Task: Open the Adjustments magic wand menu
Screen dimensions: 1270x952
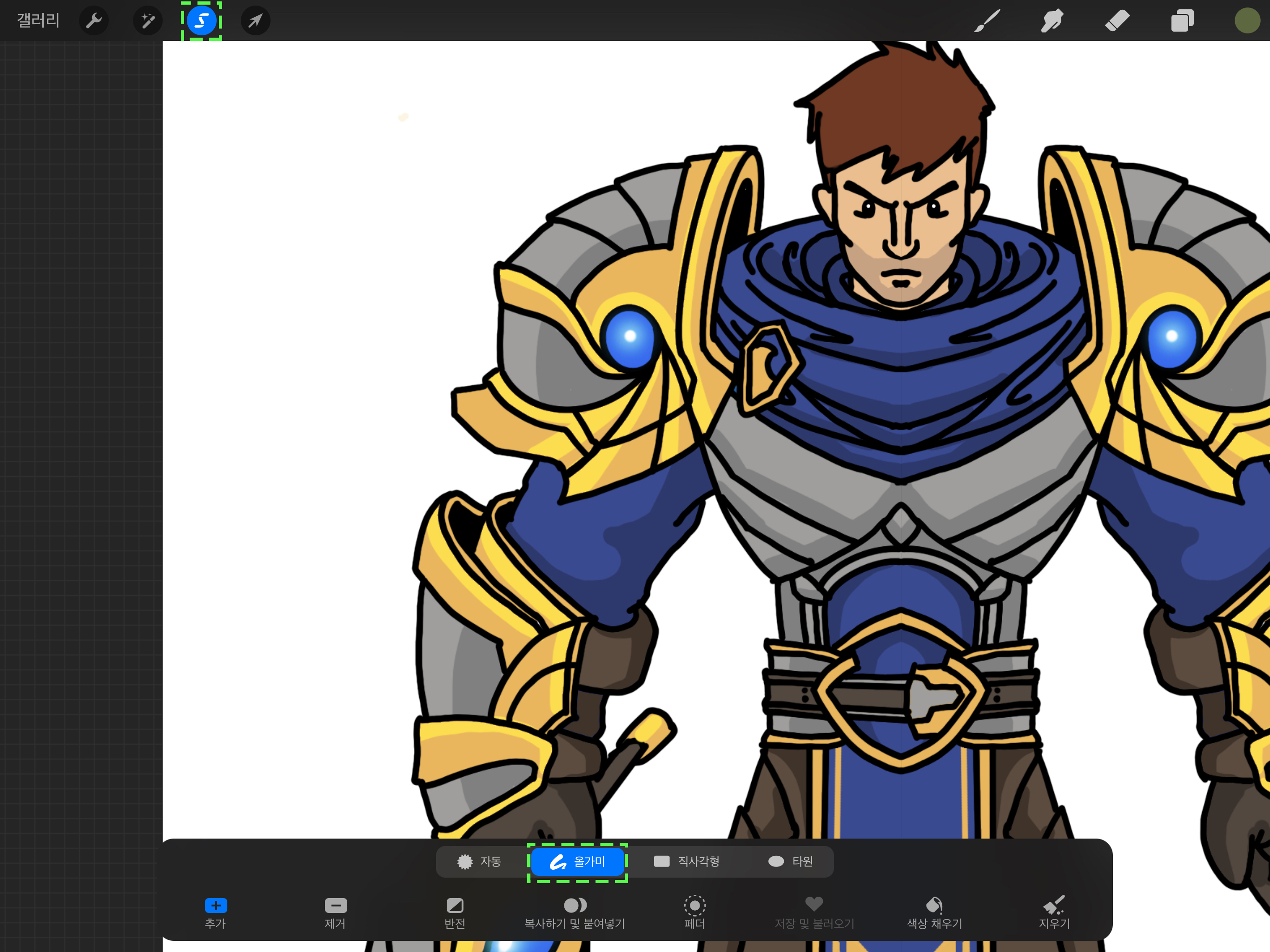Action: pyautogui.click(x=147, y=20)
